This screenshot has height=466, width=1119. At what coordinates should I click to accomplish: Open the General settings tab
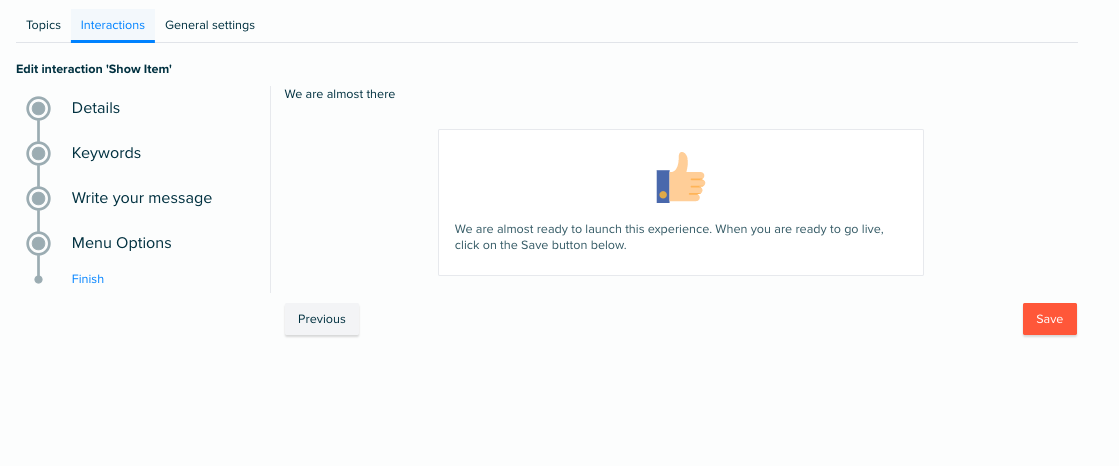[210, 25]
